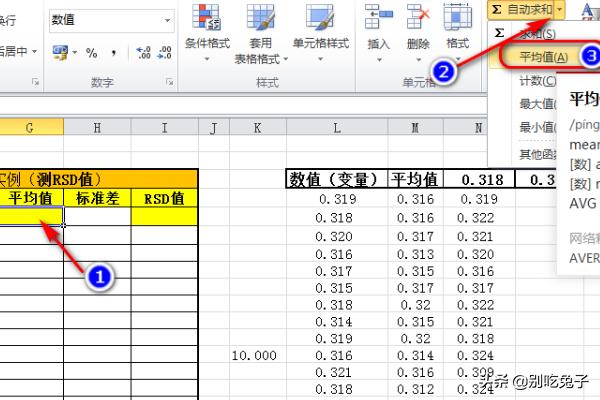Select column G header
This screenshot has height=400, width=600.
point(31,127)
